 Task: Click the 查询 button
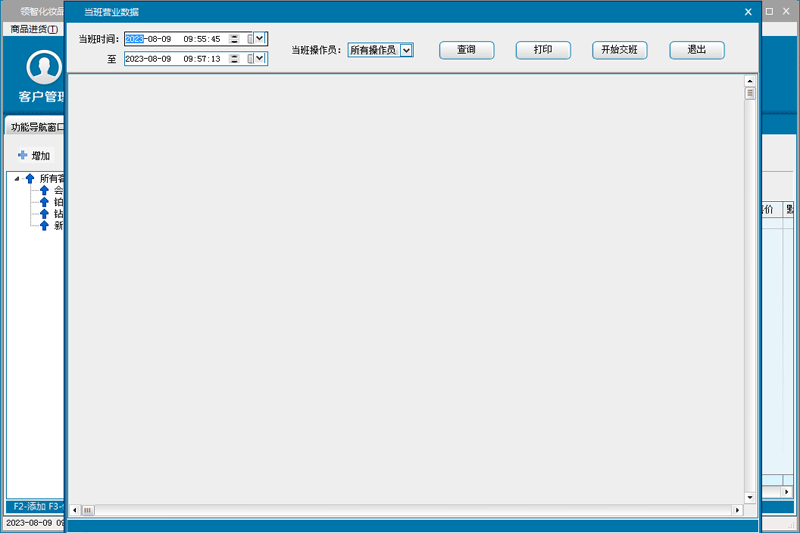[466, 50]
